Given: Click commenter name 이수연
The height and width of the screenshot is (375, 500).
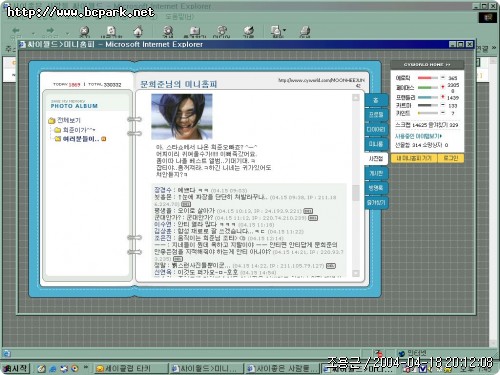Looking at the screenshot, I should point(163,224).
